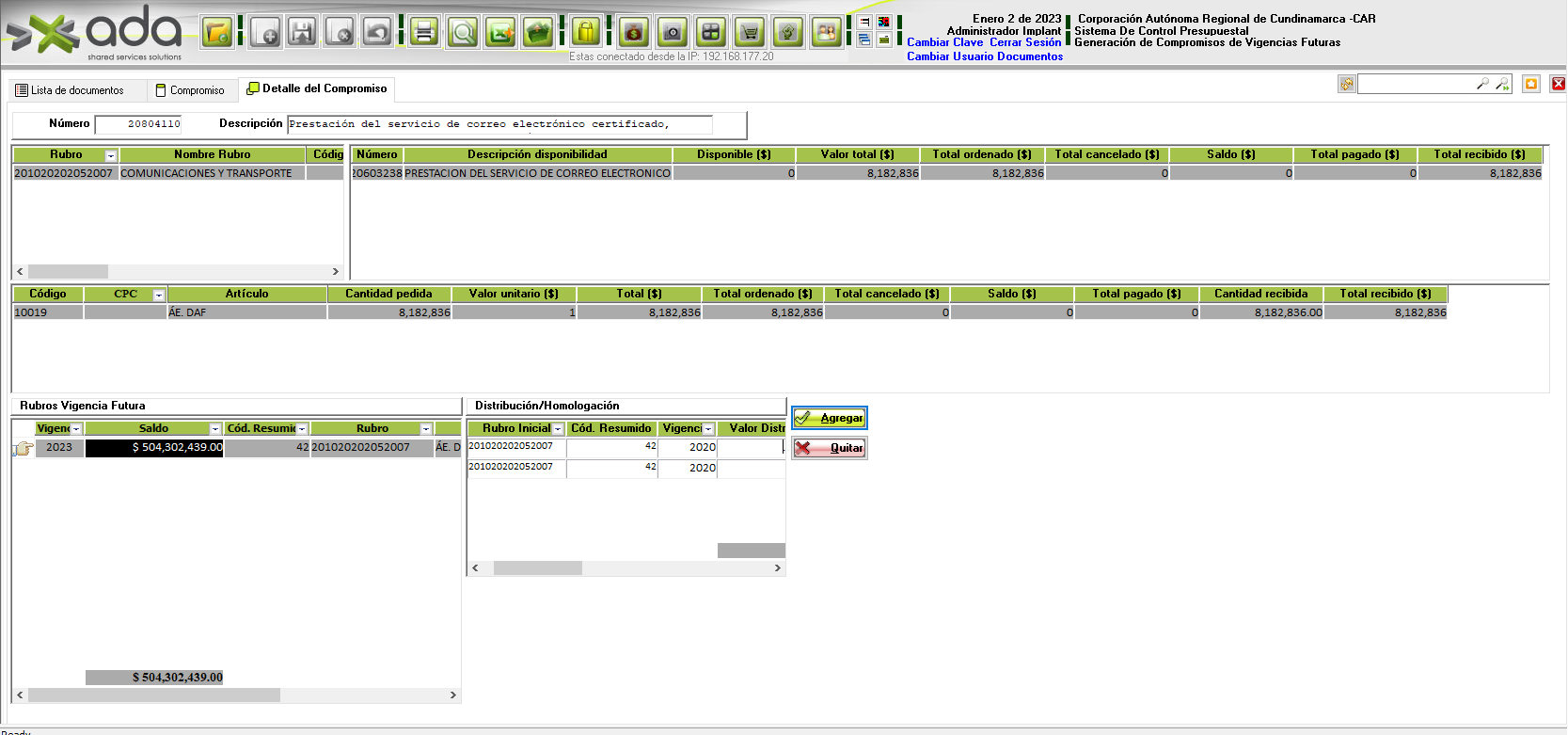Switch to the Lista de documentos tab
Viewport: 1568px width, 735px height.
tap(71, 90)
